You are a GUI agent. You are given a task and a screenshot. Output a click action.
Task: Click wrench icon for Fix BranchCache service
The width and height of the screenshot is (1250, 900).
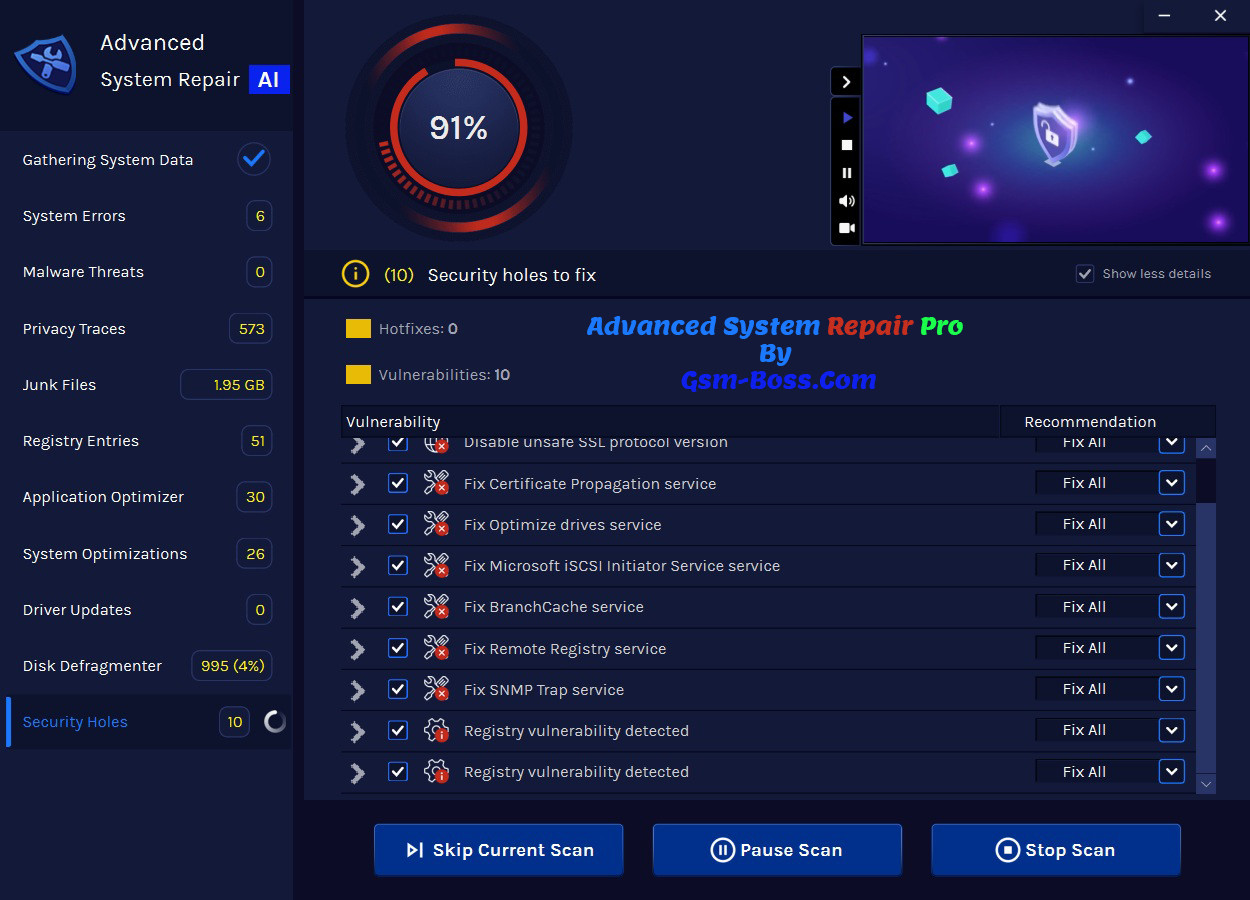pos(436,606)
